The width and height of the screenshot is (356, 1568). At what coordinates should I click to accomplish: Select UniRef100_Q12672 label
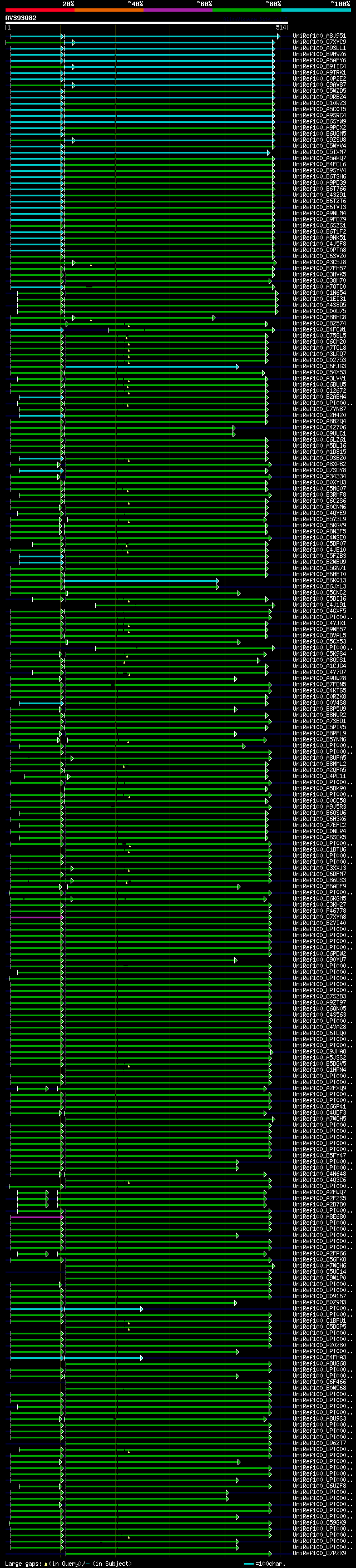coord(319,391)
